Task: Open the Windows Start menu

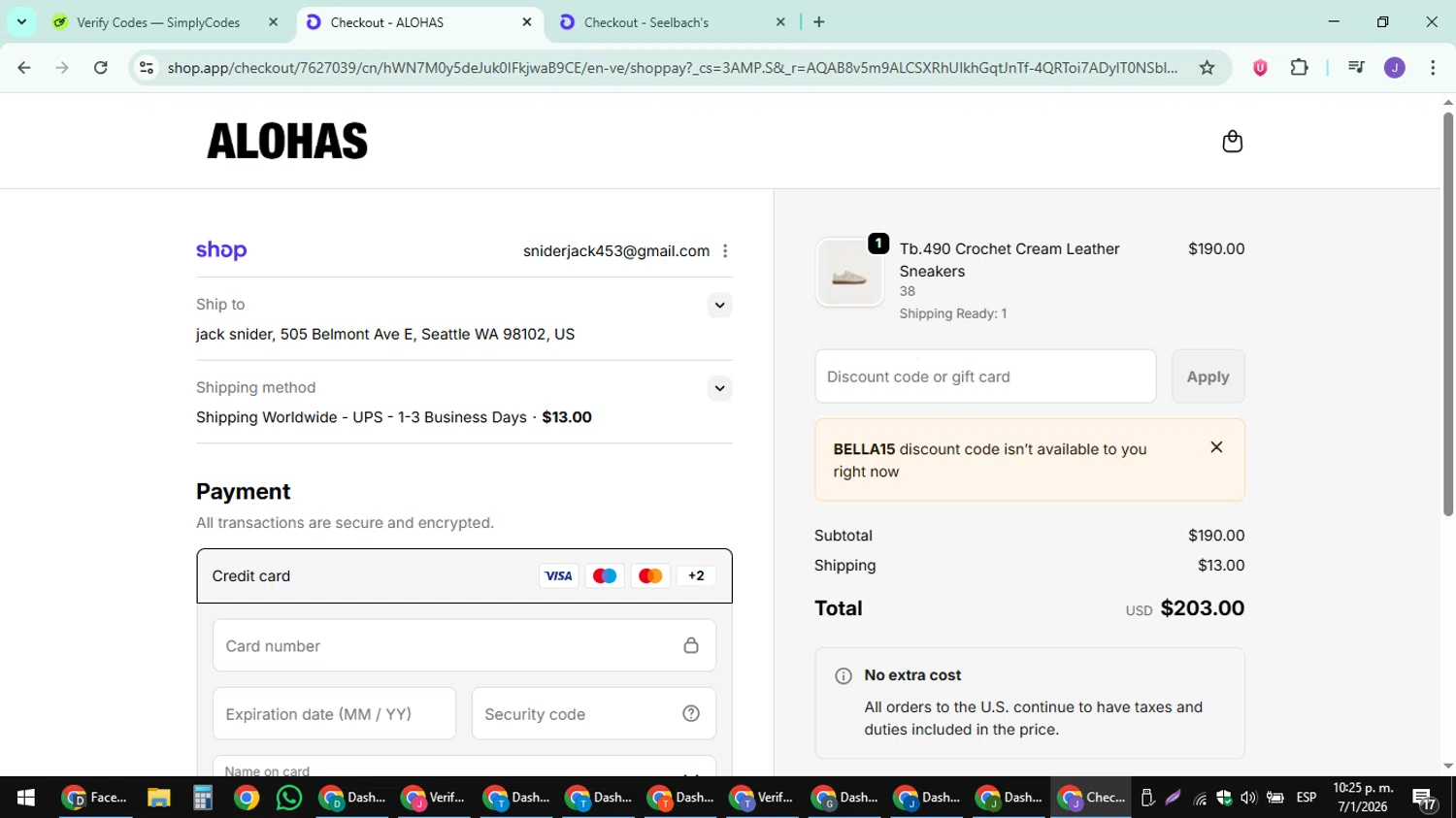Action: (x=26, y=798)
